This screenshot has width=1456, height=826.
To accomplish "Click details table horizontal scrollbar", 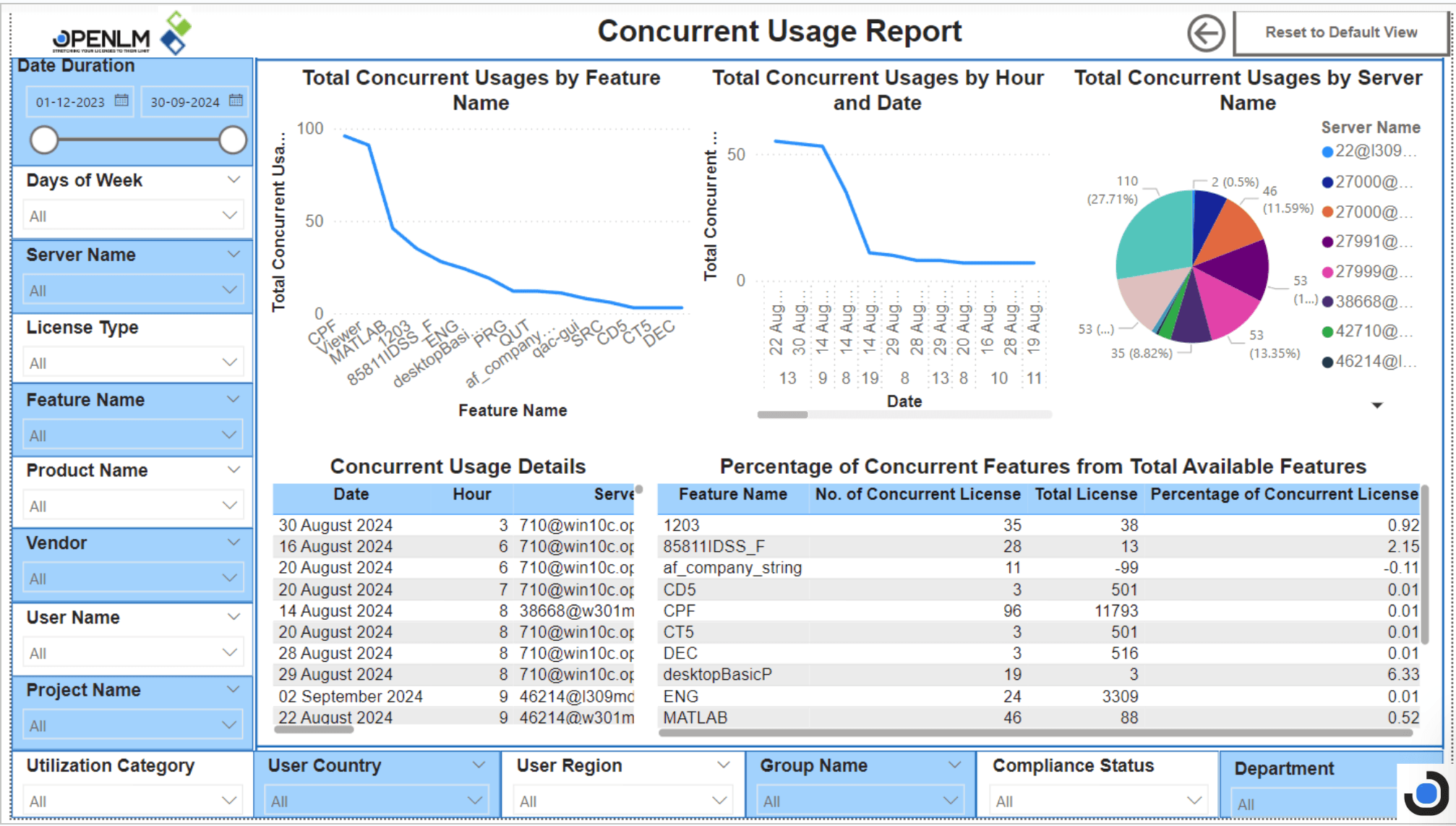I will (314, 730).
